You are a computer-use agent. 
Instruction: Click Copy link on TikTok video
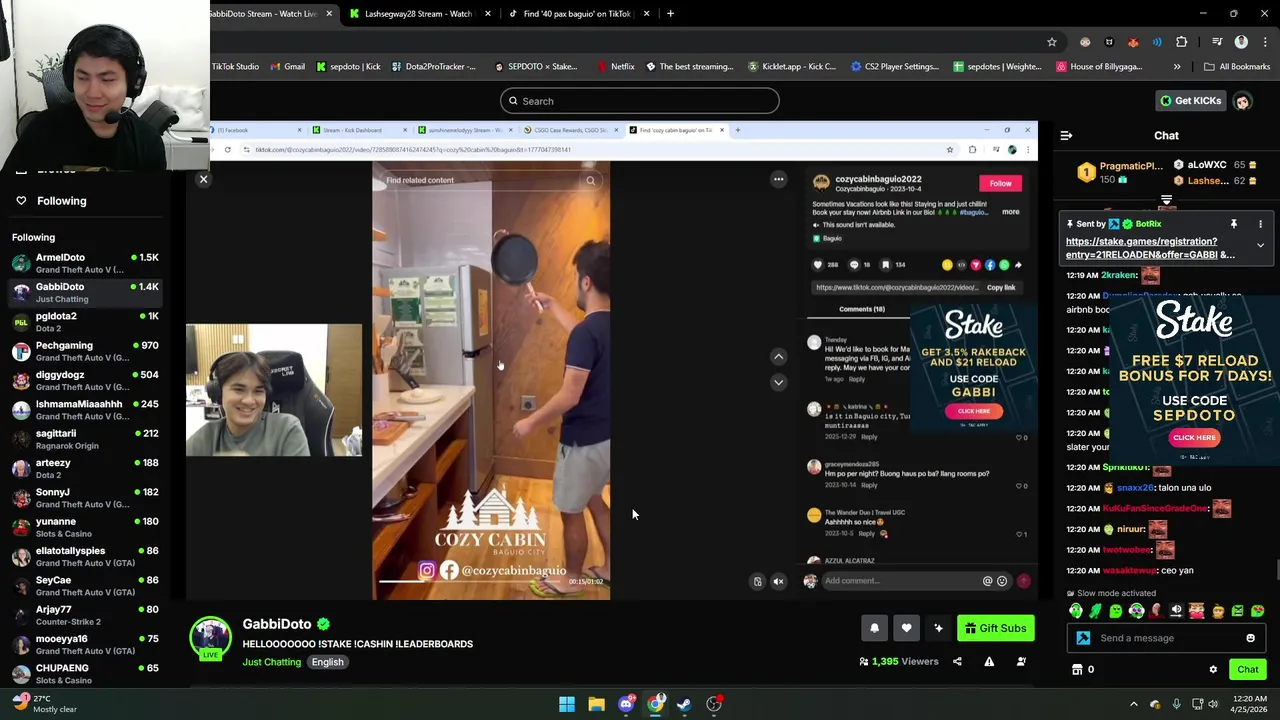[1001, 288]
